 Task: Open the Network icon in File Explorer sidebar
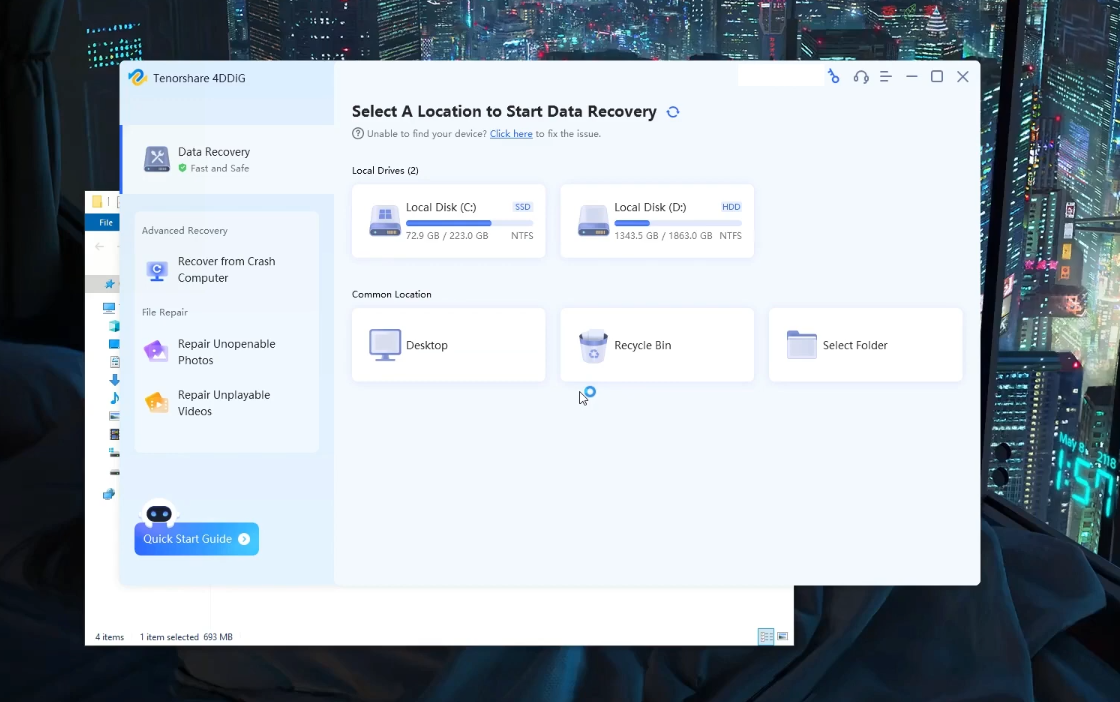(x=109, y=494)
